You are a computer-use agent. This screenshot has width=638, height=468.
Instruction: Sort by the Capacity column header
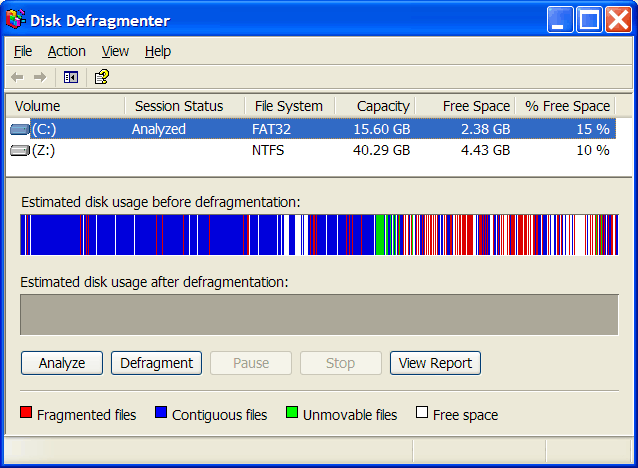coord(375,106)
